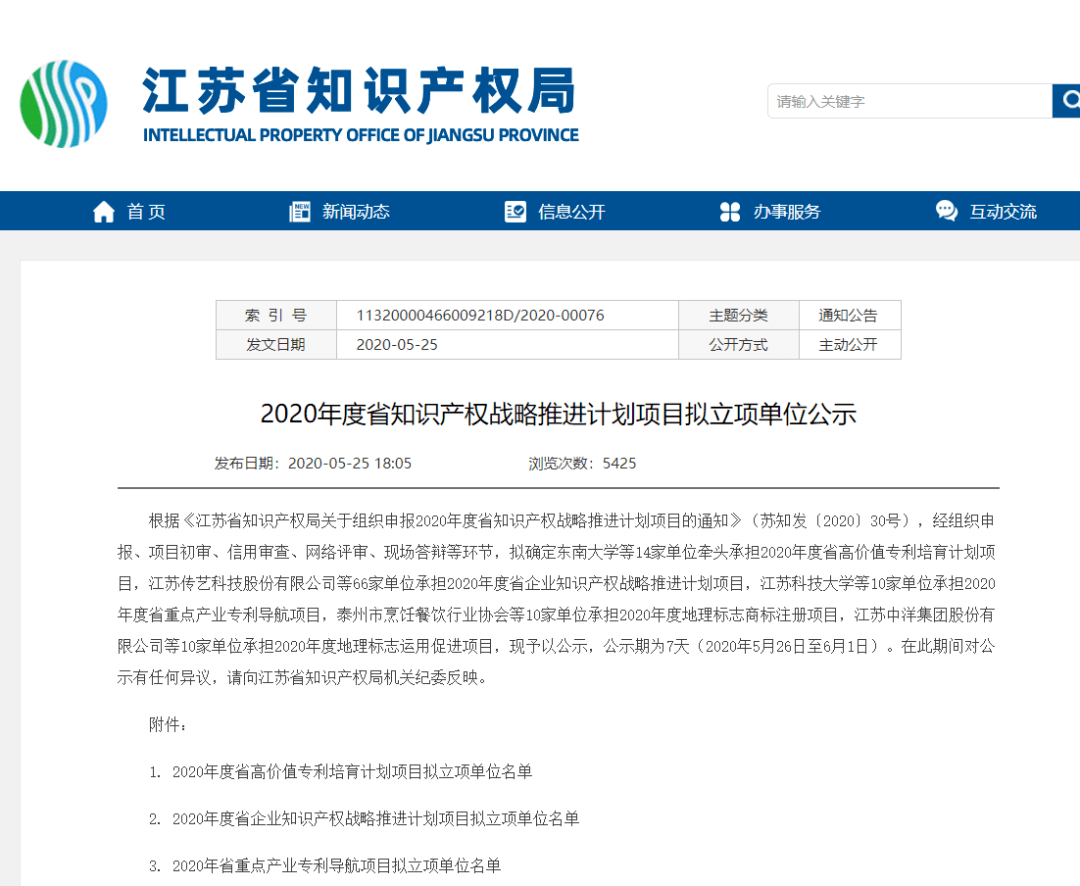Click the search magnifier button
The image size is (1080, 886).
point(1067,101)
